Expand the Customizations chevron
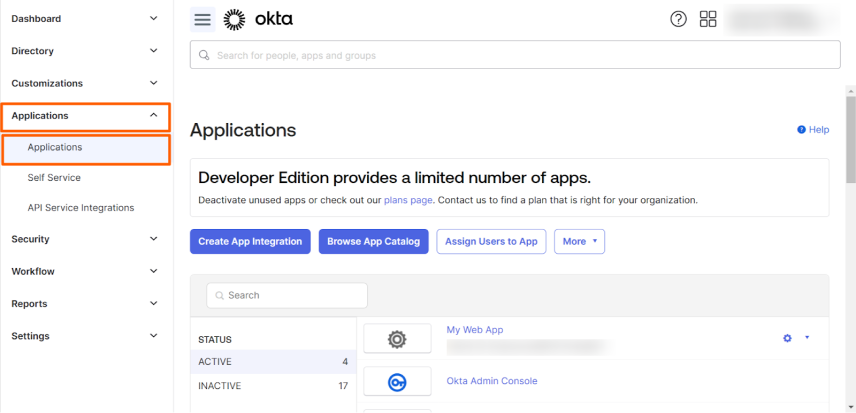856x413 pixels. (154, 83)
